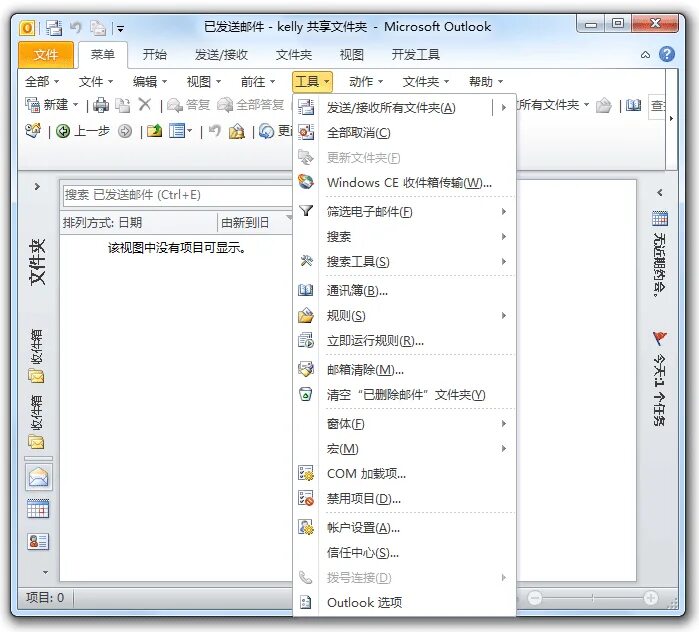Open the 宏(M) submenu

coord(404,448)
